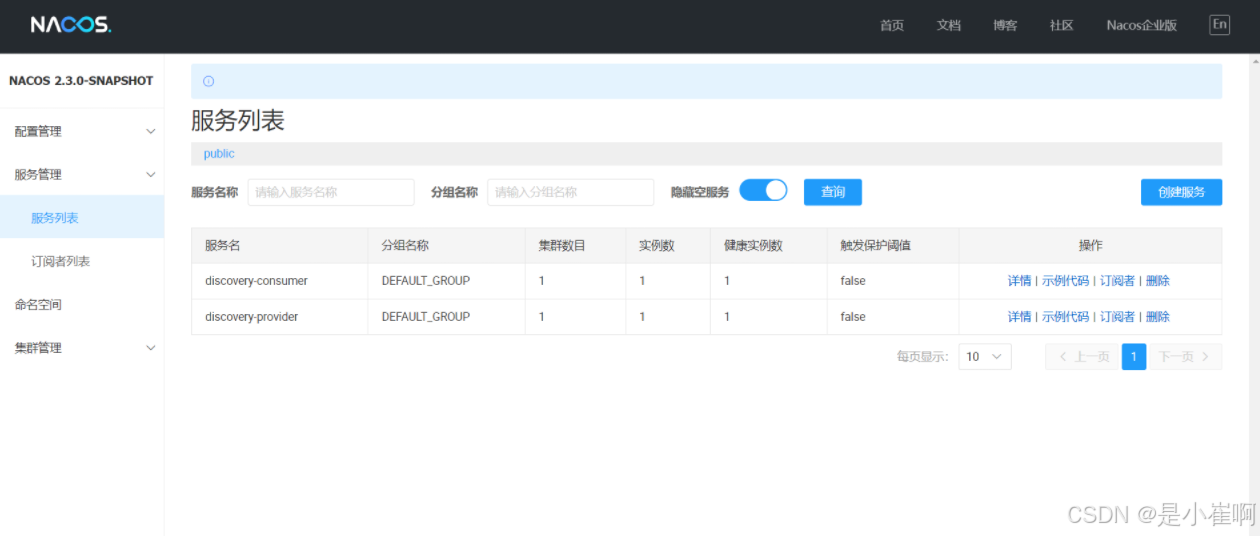
Task: Open 订阅者 for discovery-provider
Action: [x=1117, y=317]
